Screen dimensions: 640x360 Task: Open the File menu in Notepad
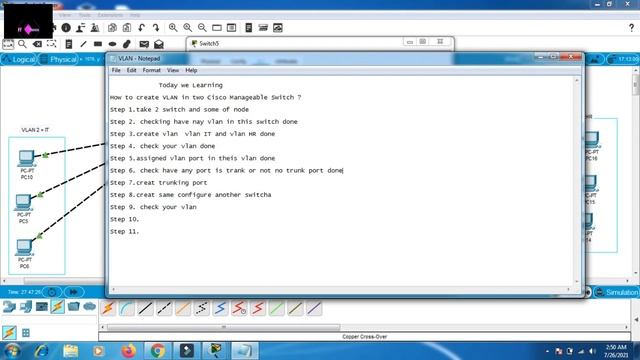coord(116,70)
